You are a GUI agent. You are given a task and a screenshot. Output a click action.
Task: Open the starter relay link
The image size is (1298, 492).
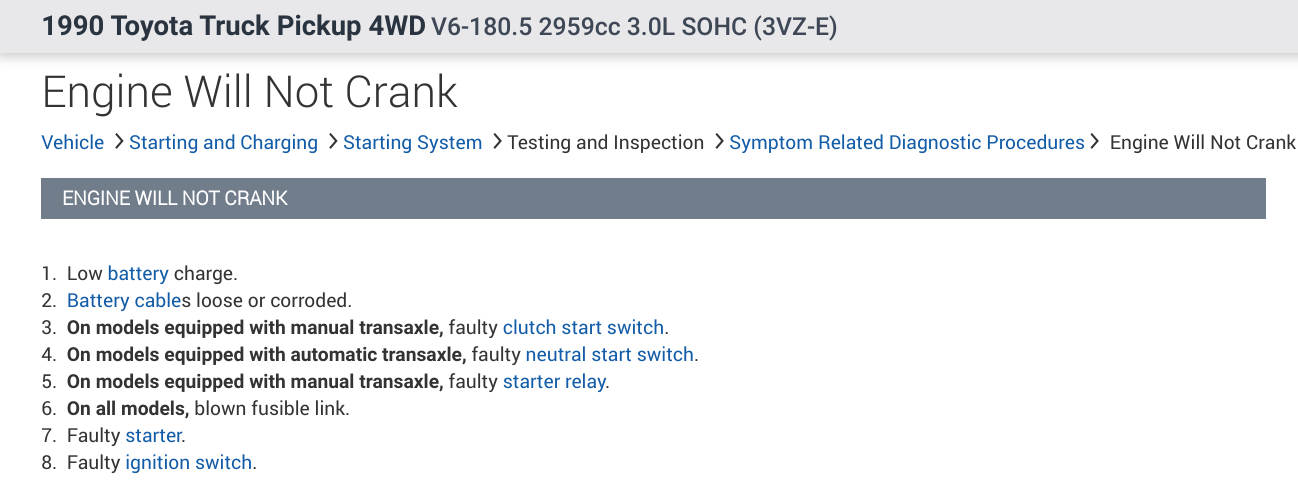554,381
